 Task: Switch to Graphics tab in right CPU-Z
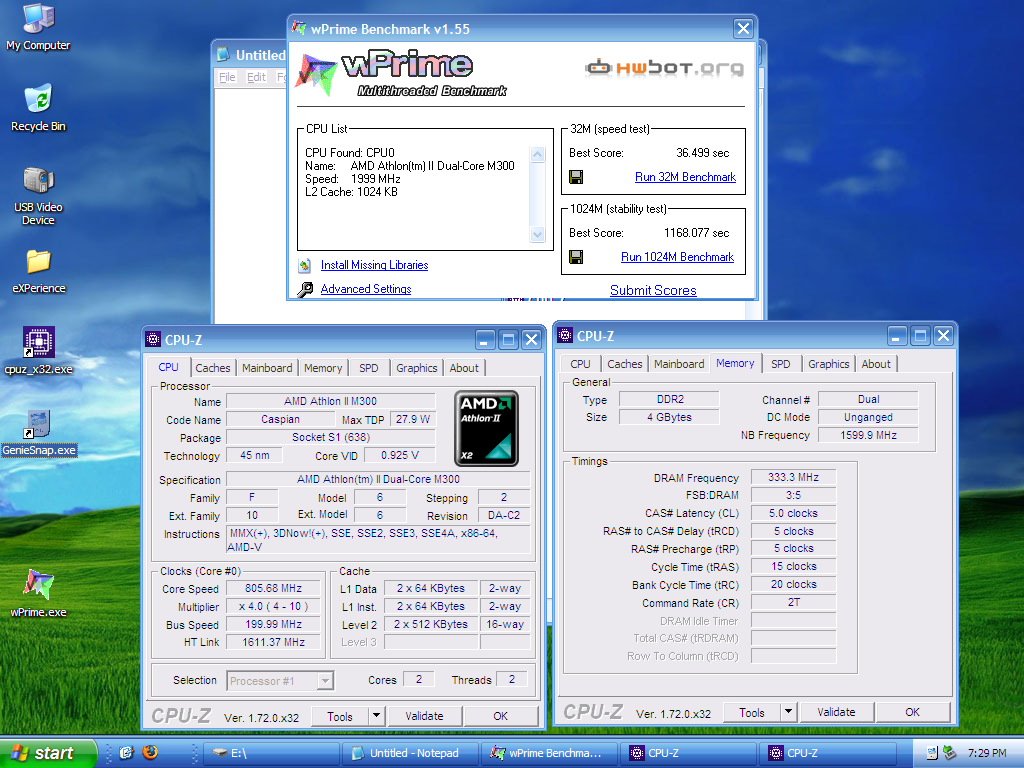[829, 364]
